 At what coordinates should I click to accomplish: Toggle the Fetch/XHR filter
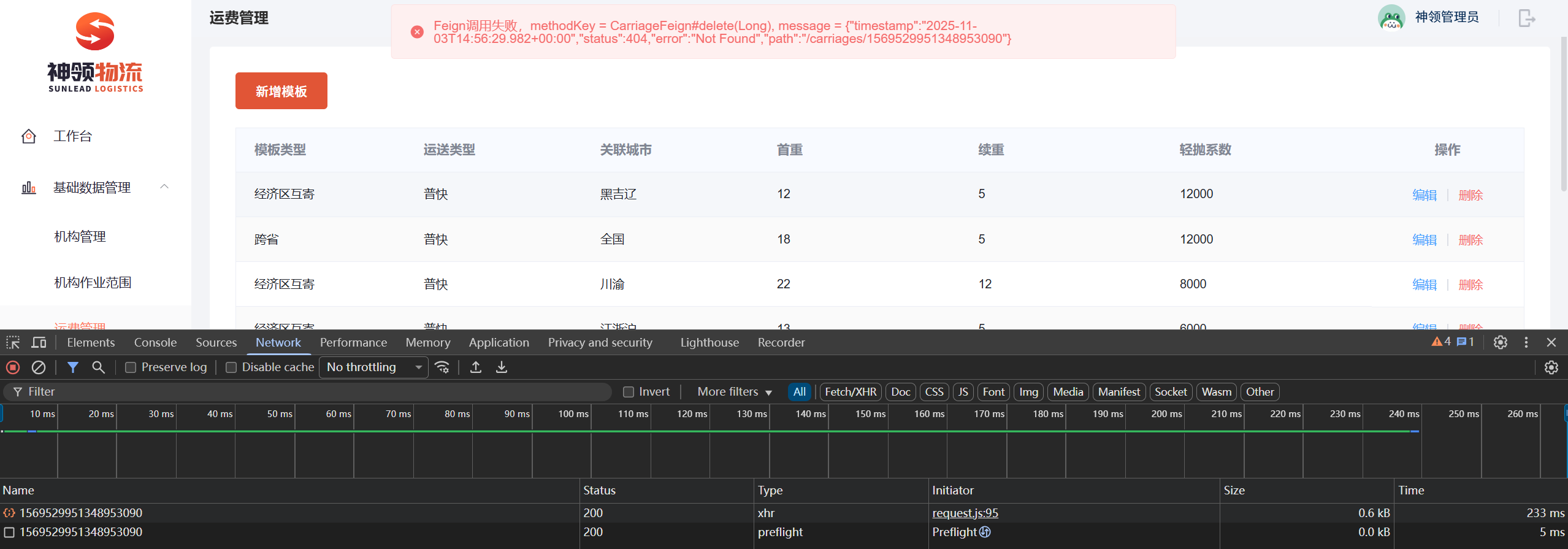point(851,392)
